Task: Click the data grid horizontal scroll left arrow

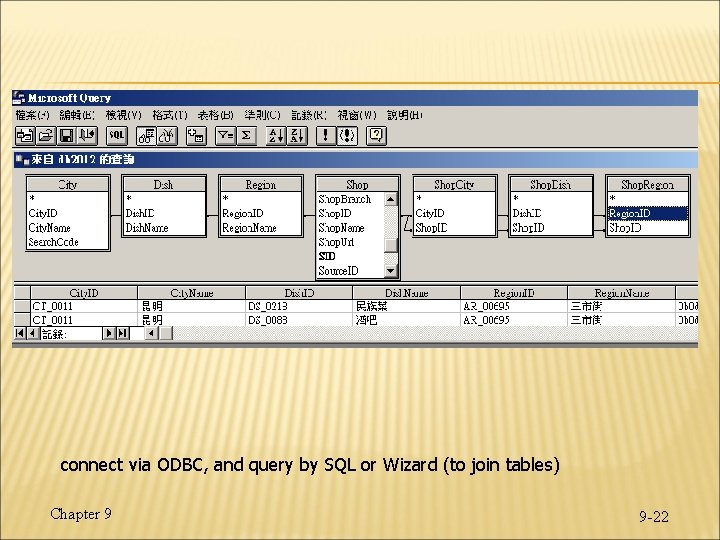Action: pyautogui.click(x=151, y=333)
